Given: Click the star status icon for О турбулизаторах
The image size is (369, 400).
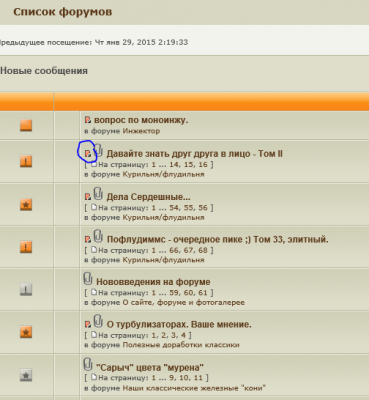Looking at the screenshot, I should (x=26, y=332).
